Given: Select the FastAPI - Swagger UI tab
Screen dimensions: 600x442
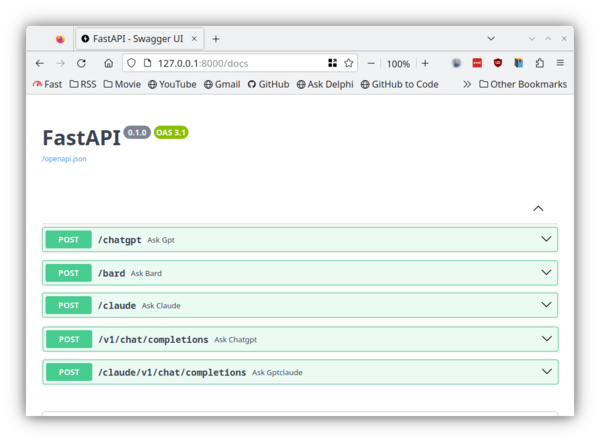Looking at the screenshot, I should click(139, 39).
